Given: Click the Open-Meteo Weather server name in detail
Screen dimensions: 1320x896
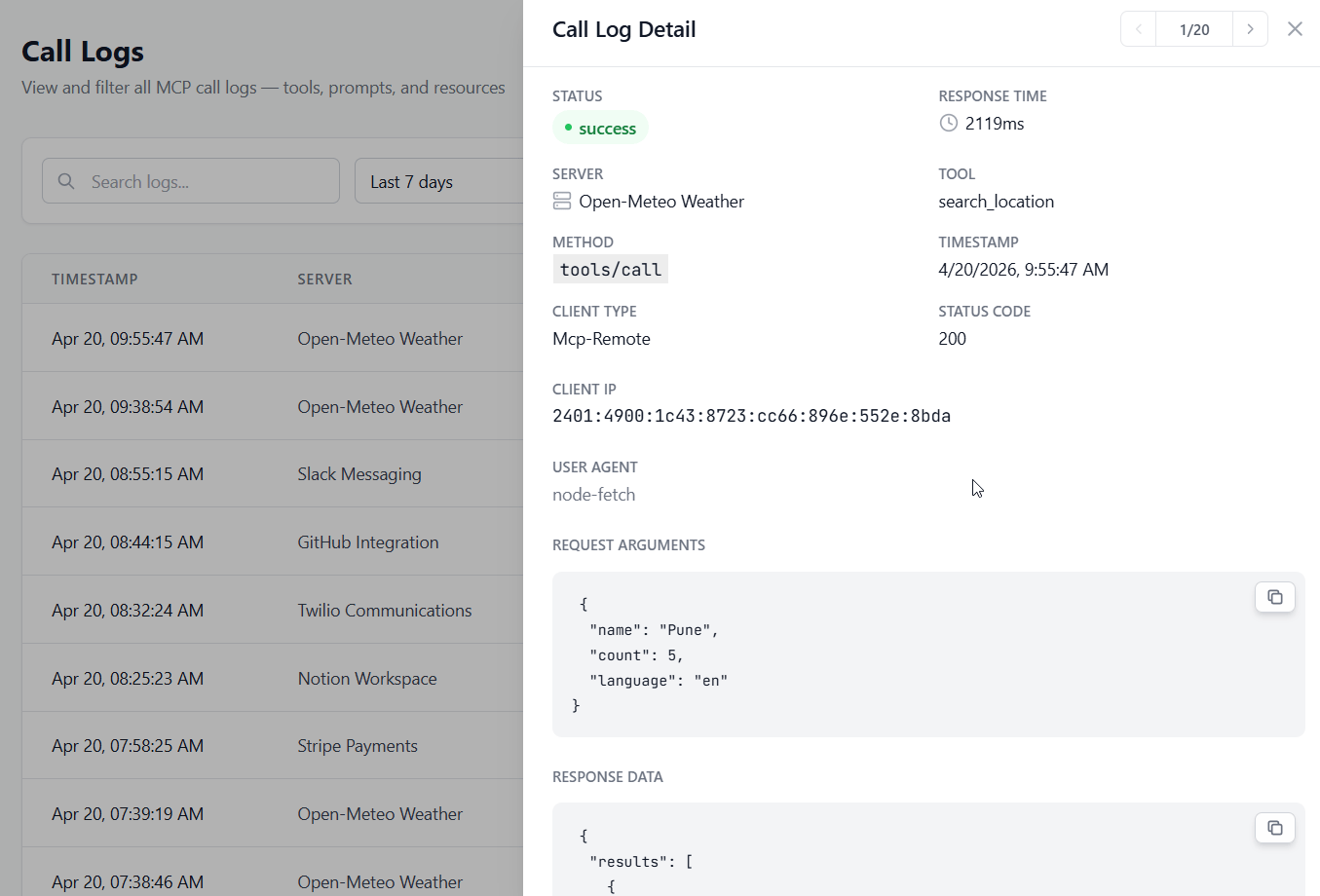Looking at the screenshot, I should (661, 202).
